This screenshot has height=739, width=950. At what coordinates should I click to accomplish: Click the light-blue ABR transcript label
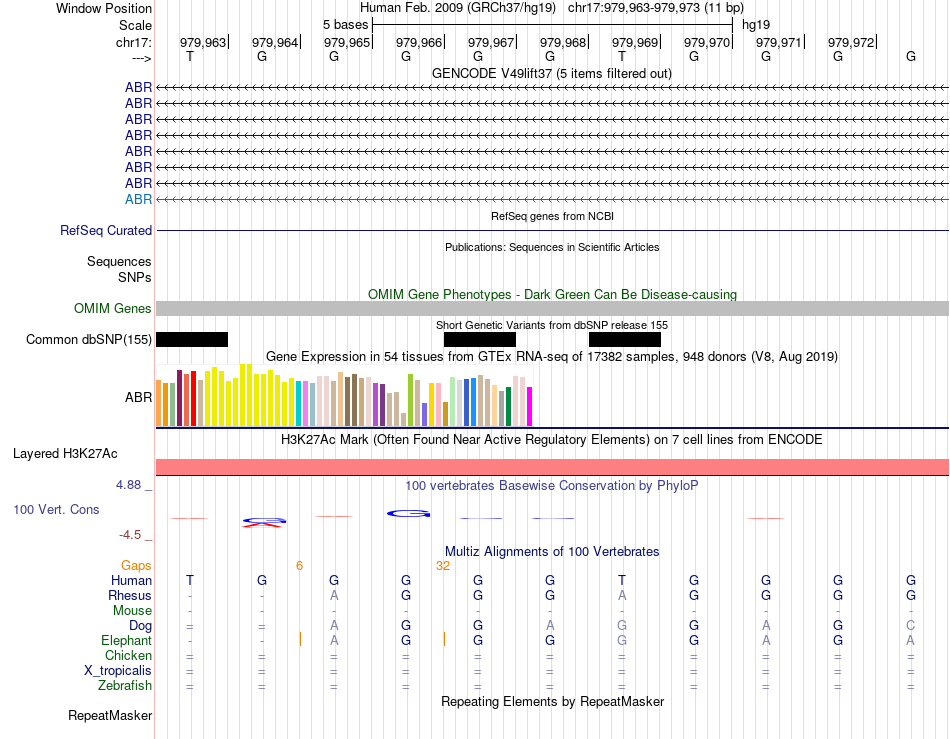click(138, 199)
